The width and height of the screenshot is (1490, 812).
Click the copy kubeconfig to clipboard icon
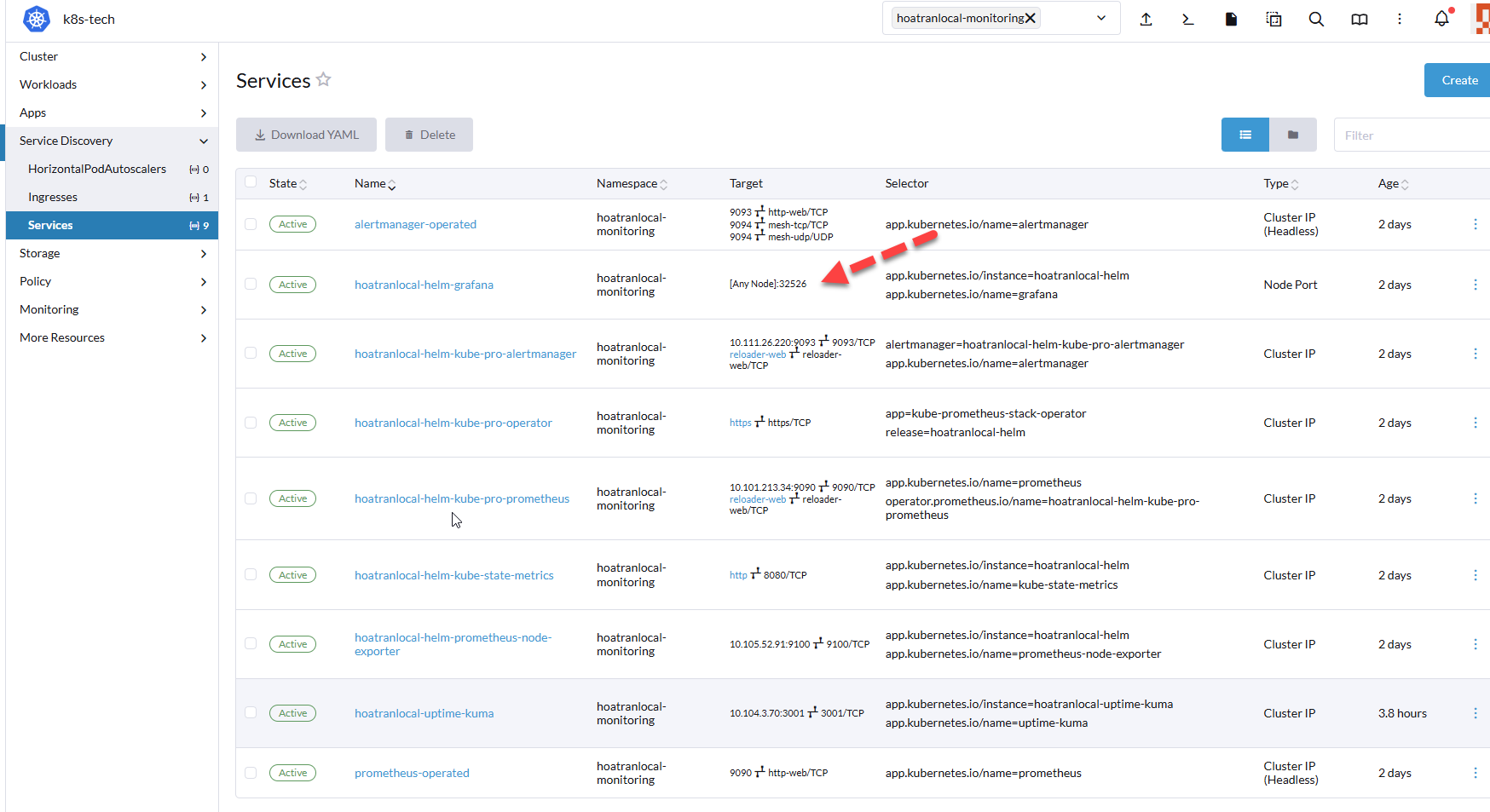[1273, 19]
